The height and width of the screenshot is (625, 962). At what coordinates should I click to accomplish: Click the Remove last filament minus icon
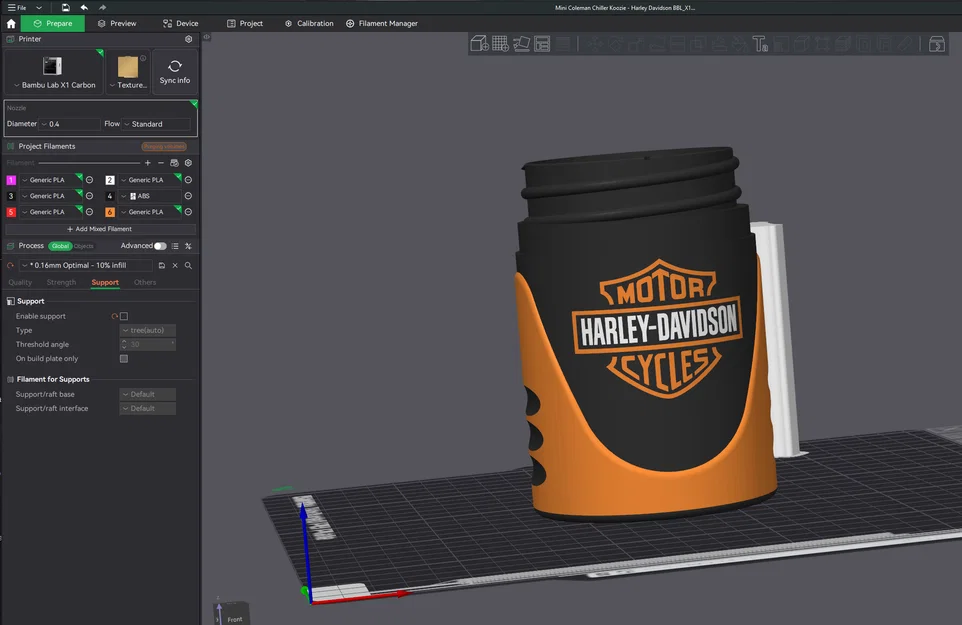coord(161,163)
